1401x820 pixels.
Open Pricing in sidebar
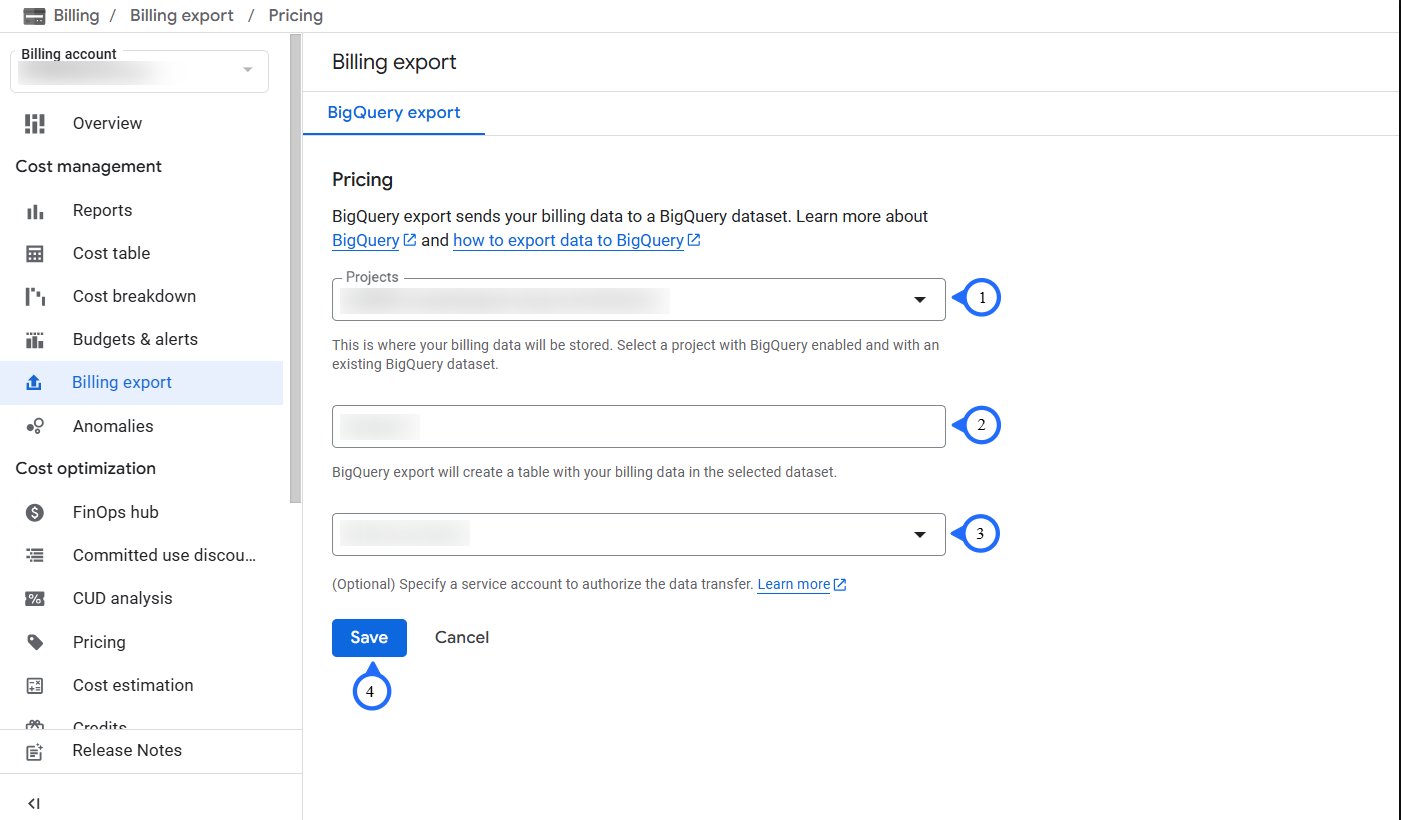point(99,643)
